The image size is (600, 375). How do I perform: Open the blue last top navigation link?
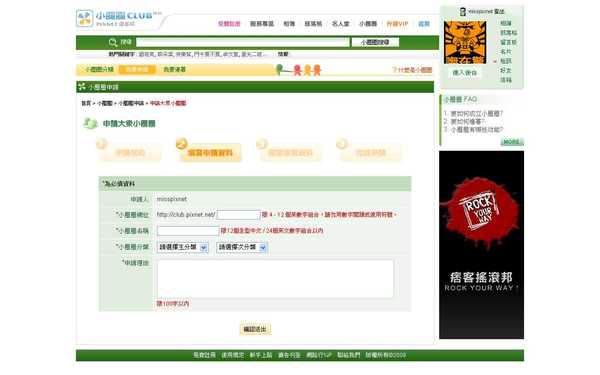[x=424, y=24]
